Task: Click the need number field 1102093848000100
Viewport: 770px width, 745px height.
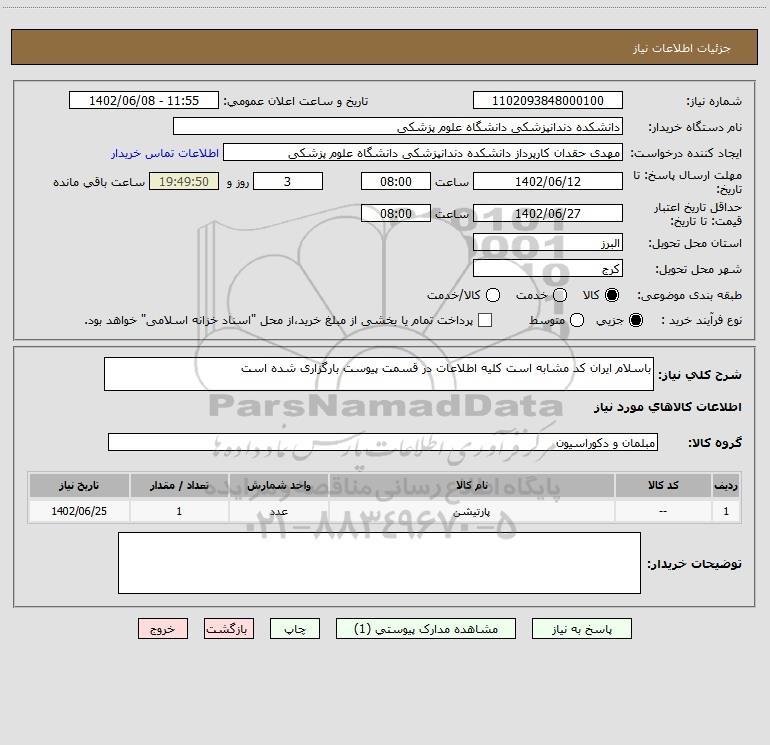Action: 548,101
